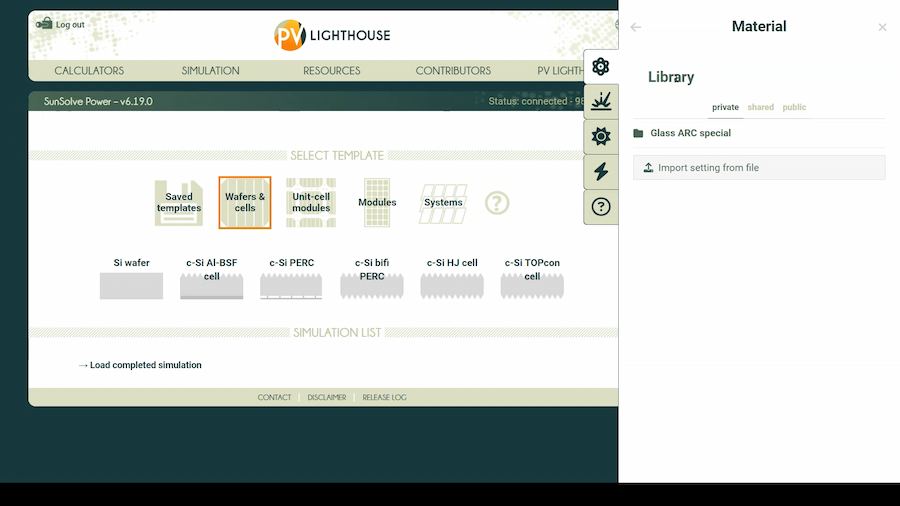Open the CONTACT footer link
The image size is (900, 506).
274,397
